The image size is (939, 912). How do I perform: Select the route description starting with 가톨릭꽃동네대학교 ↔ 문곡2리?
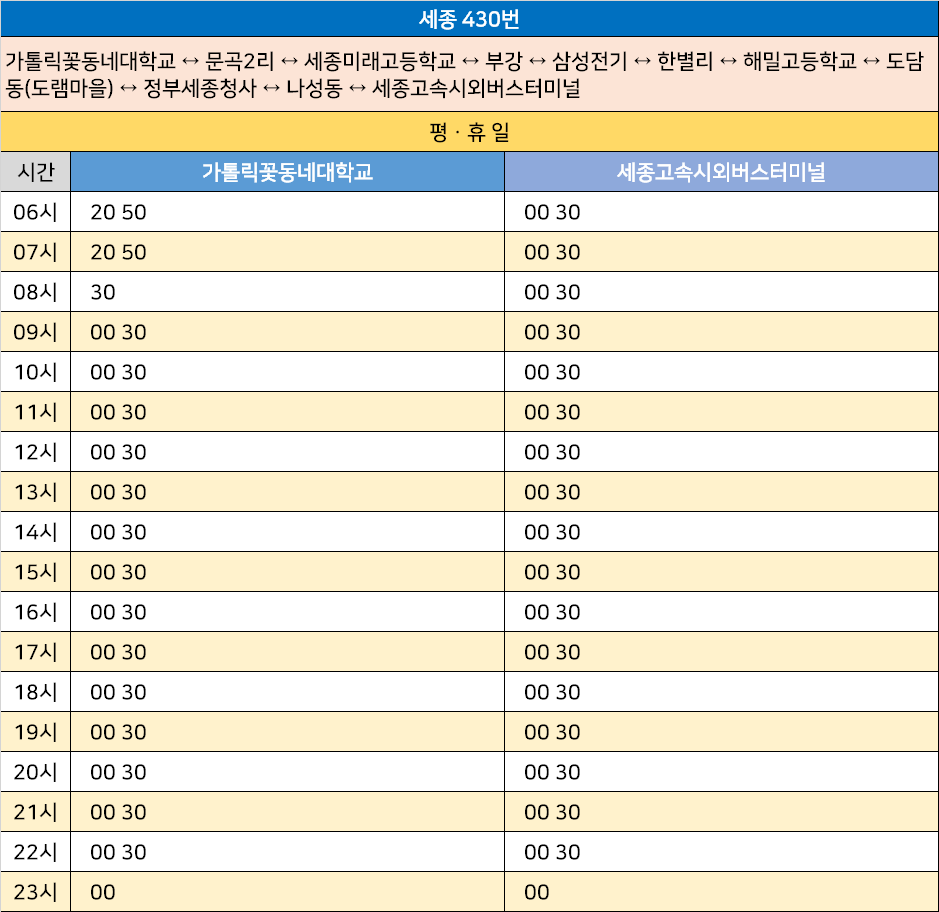(x=465, y=74)
